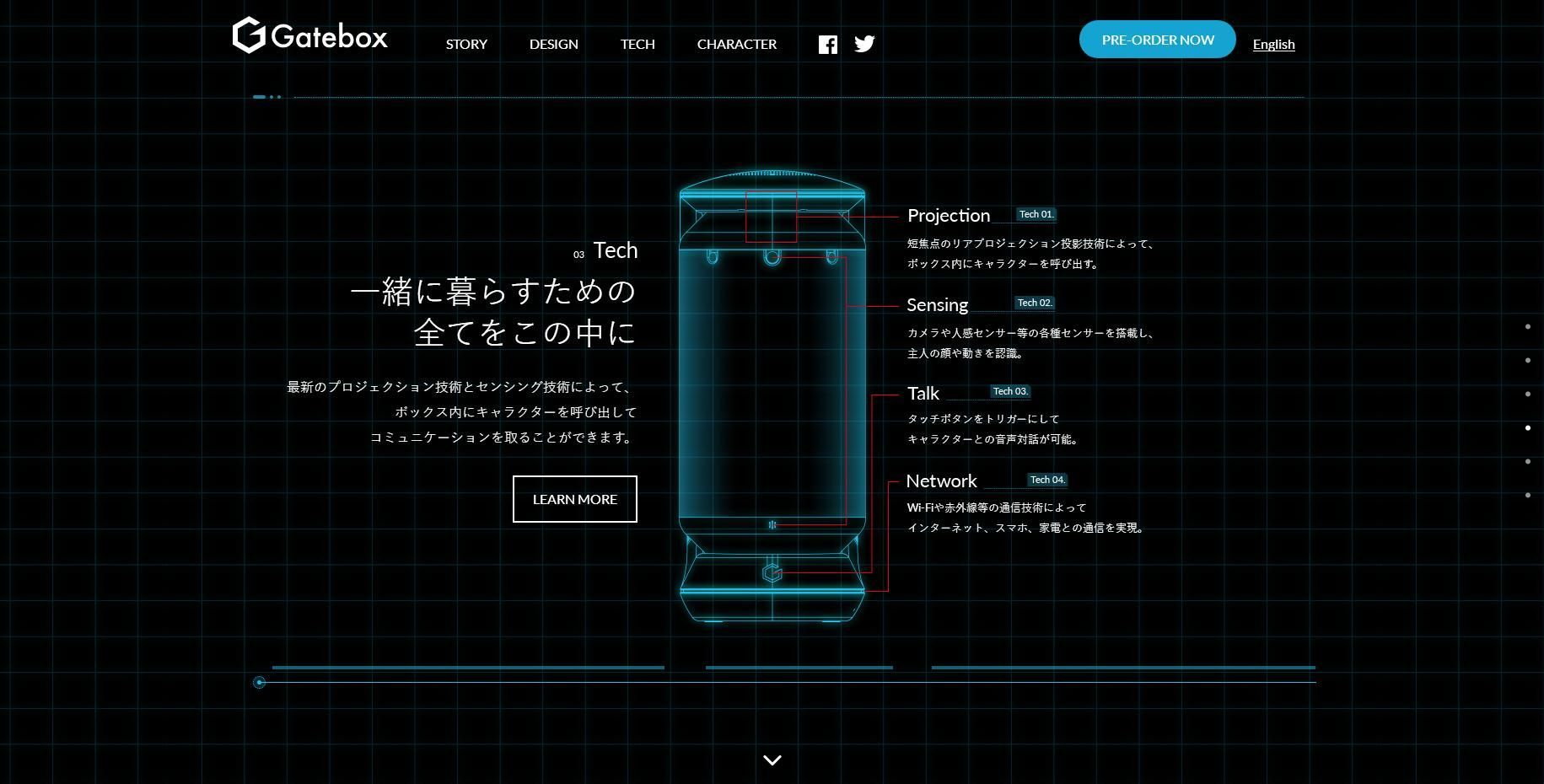Jump to first section navigation dot
Viewport: 1544px width, 784px height.
pyautogui.click(x=1528, y=327)
